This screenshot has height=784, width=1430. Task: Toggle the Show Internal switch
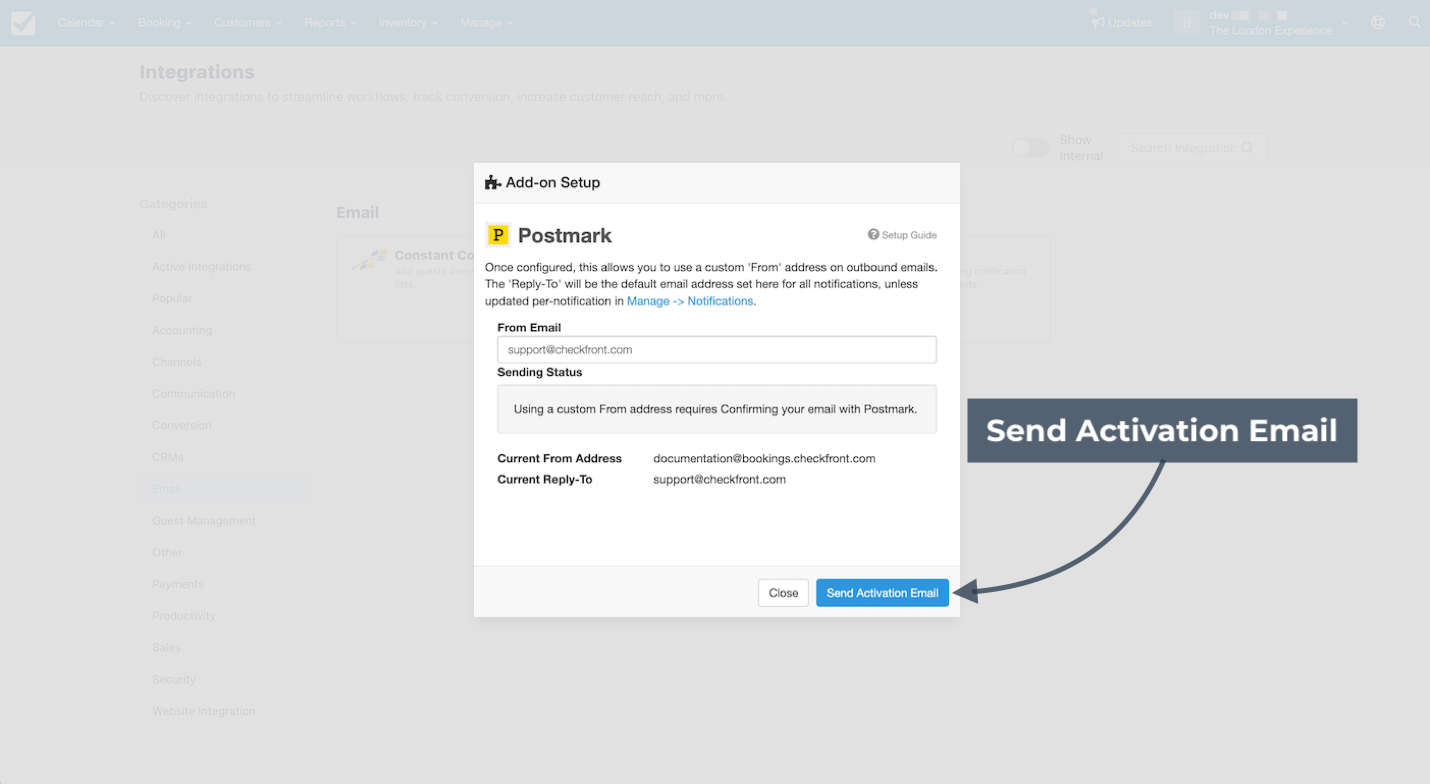point(1030,148)
